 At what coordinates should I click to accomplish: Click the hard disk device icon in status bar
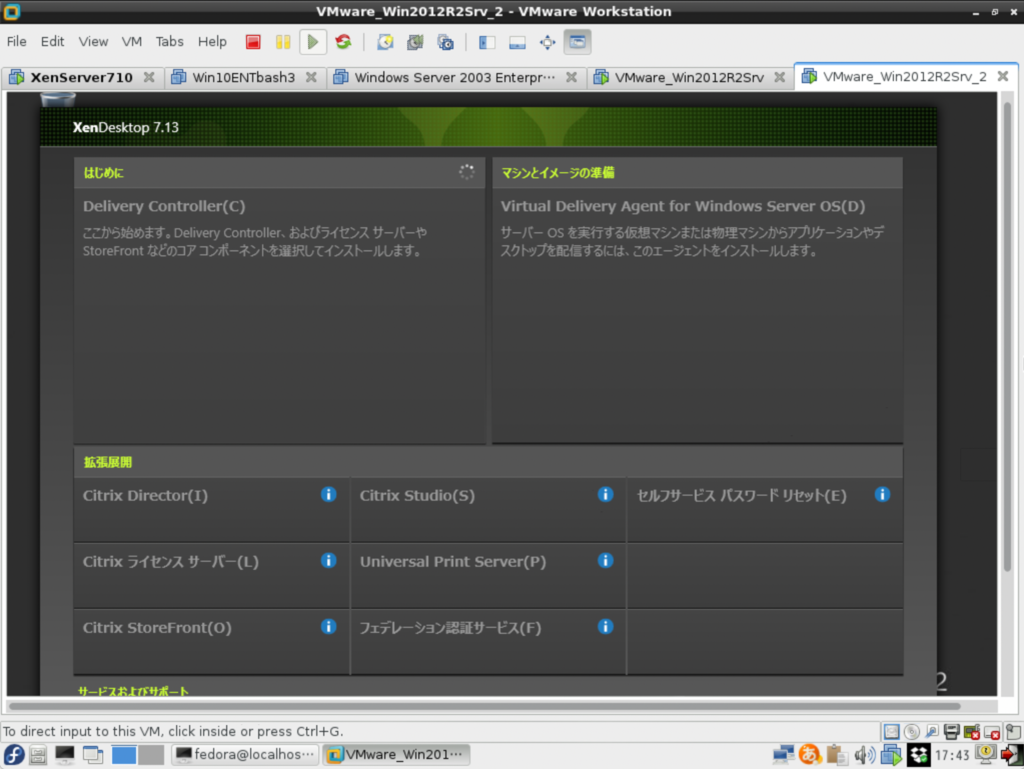891,732
